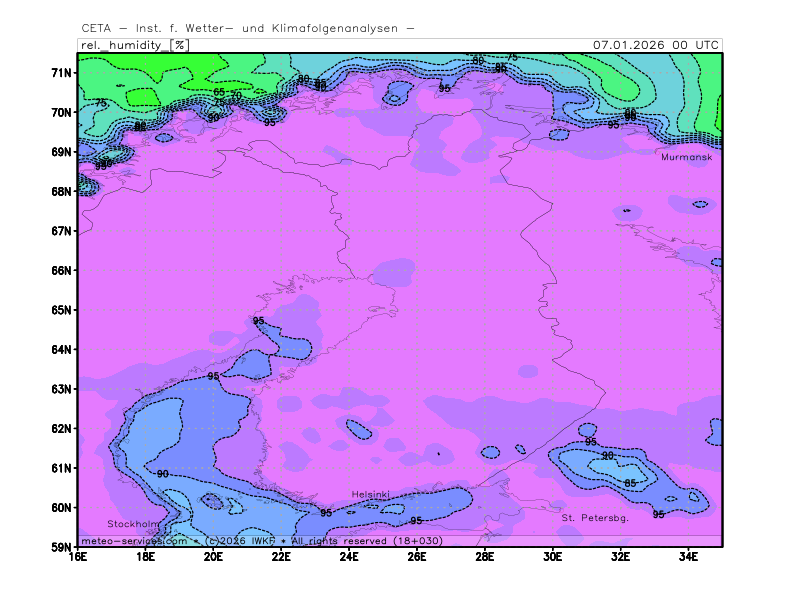Click the 28E longitude axis label

click(x=485, y=557)
